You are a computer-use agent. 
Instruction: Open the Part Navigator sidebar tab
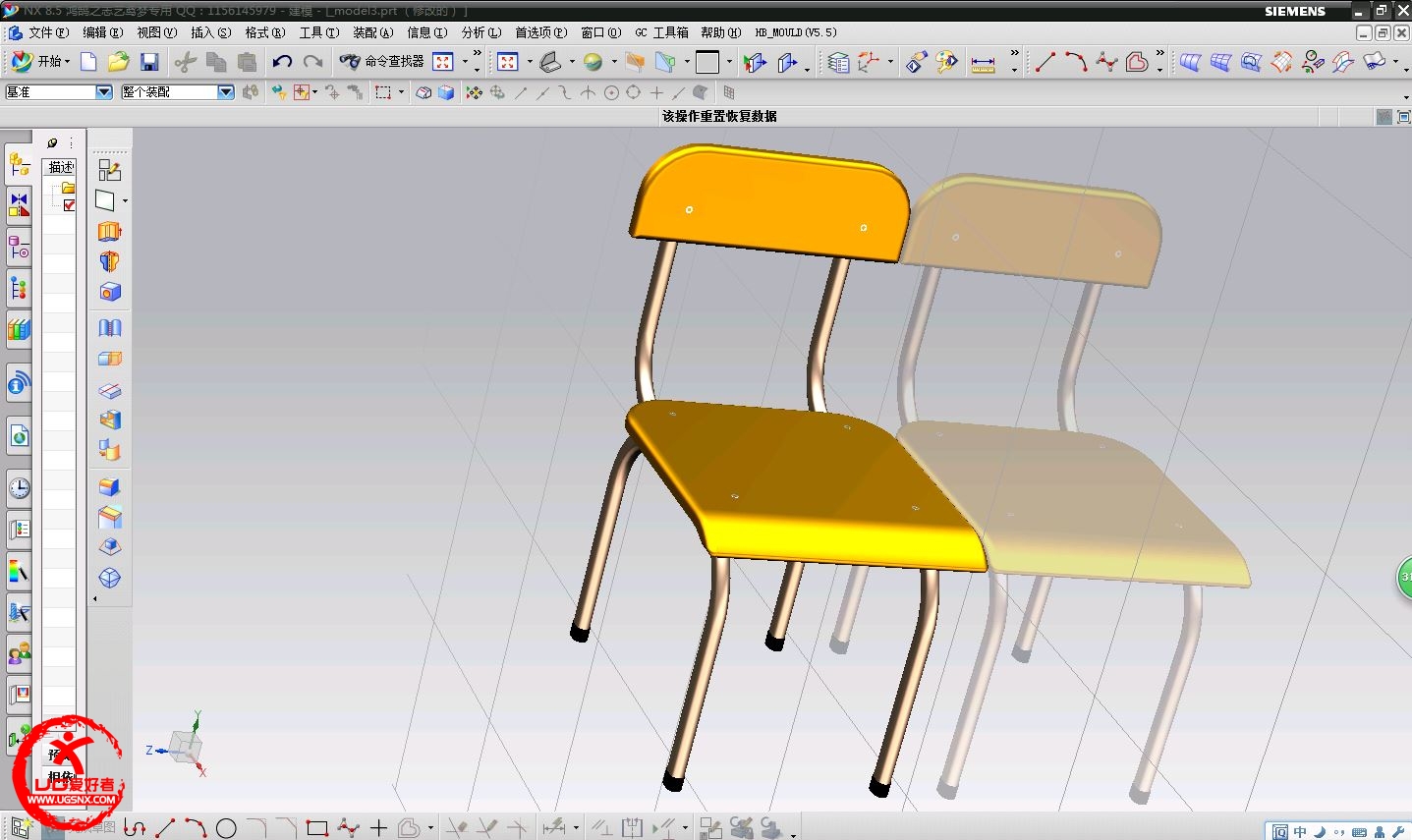19,247
